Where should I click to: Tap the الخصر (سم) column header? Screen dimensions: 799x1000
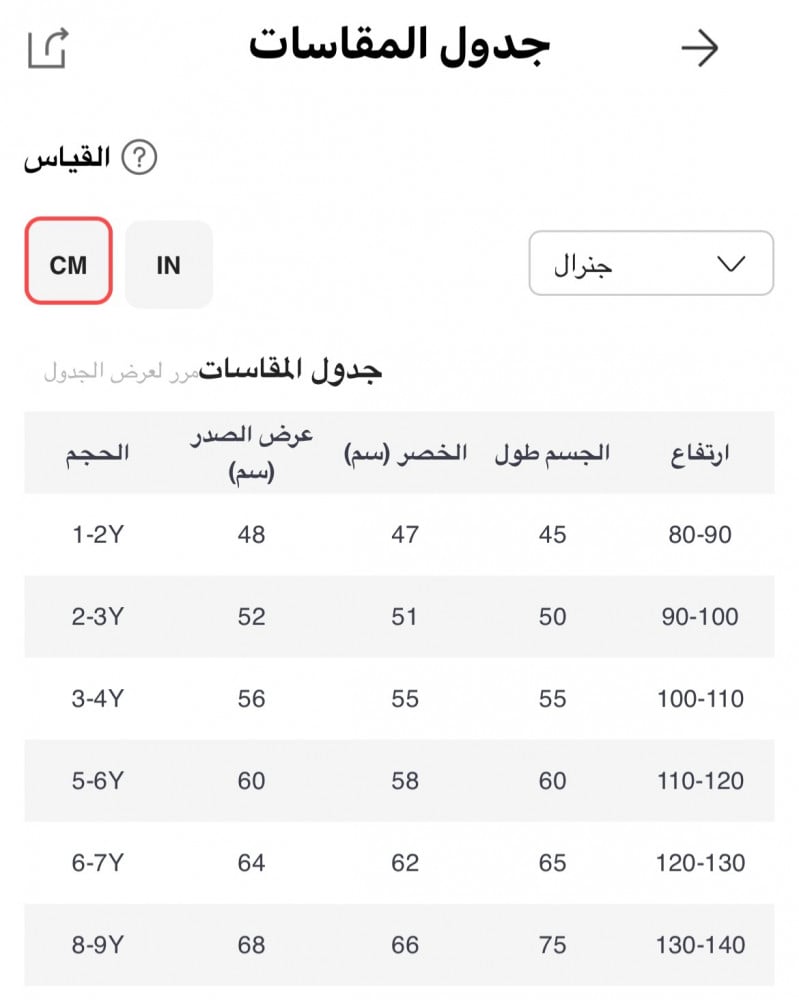(405, 453)
